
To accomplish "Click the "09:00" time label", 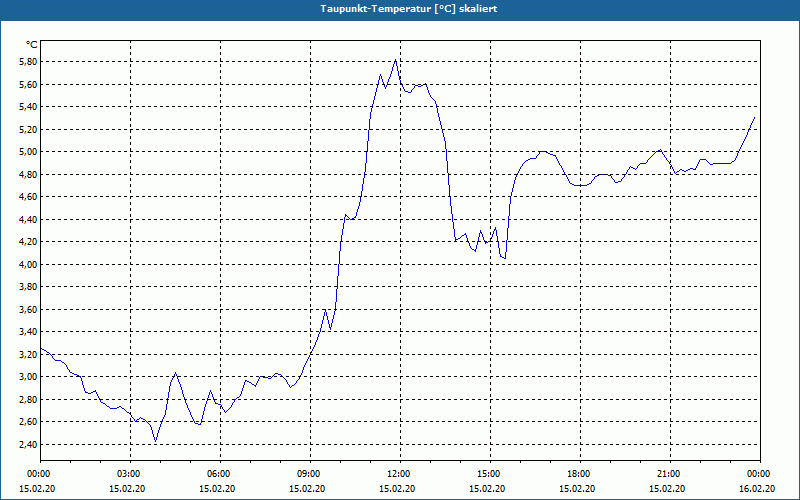I will coord(308,474).
